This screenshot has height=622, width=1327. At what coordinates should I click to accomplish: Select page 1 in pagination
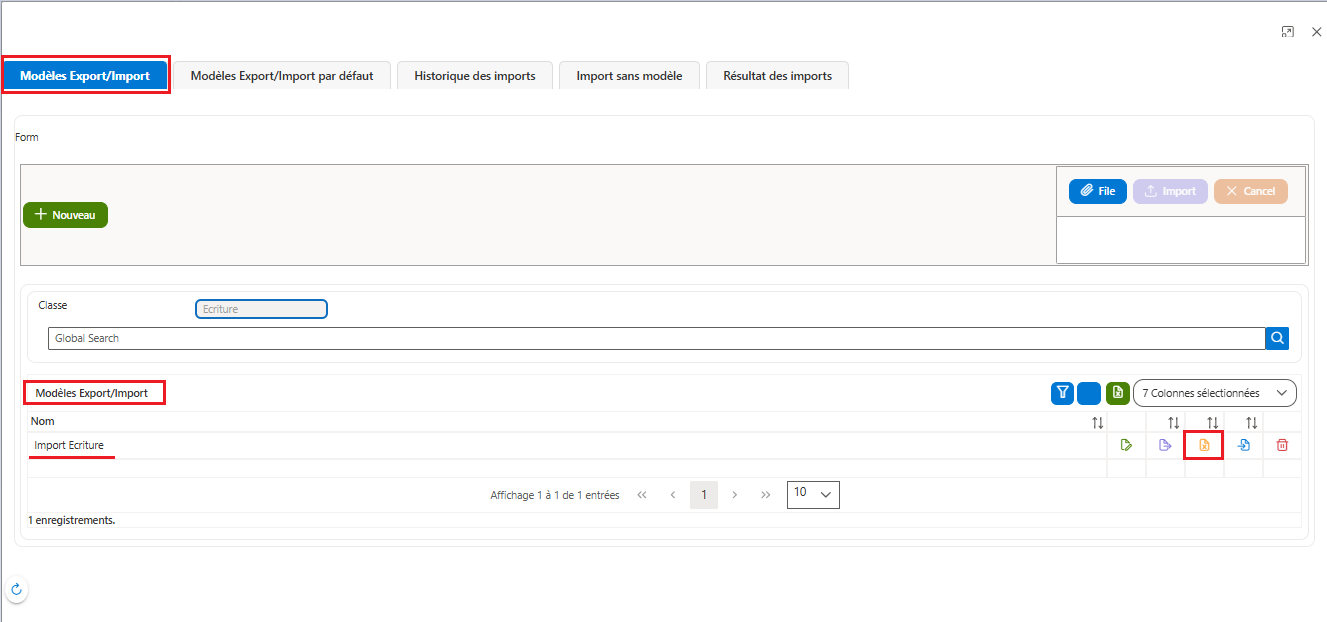coord(704,495)
